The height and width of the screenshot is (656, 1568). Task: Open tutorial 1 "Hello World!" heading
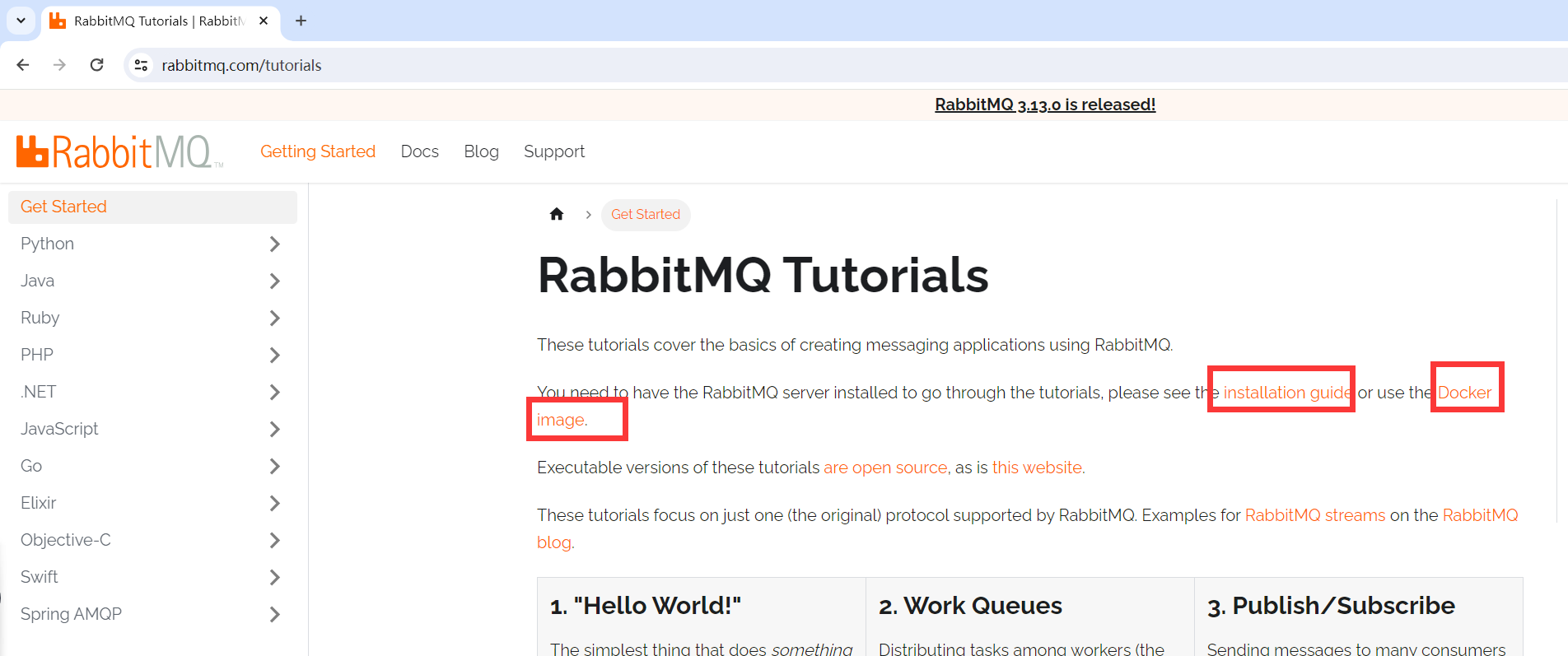coord(646,606)
